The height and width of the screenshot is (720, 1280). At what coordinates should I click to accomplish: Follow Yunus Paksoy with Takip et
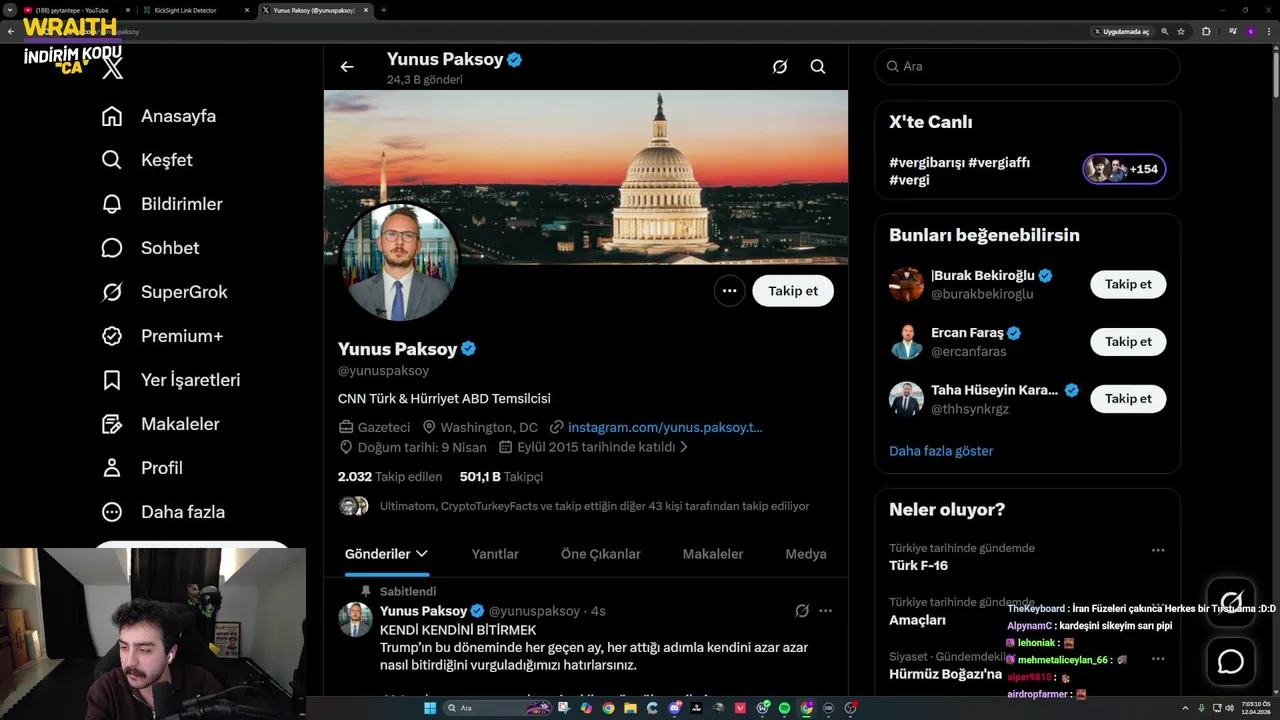click(793, 291)
